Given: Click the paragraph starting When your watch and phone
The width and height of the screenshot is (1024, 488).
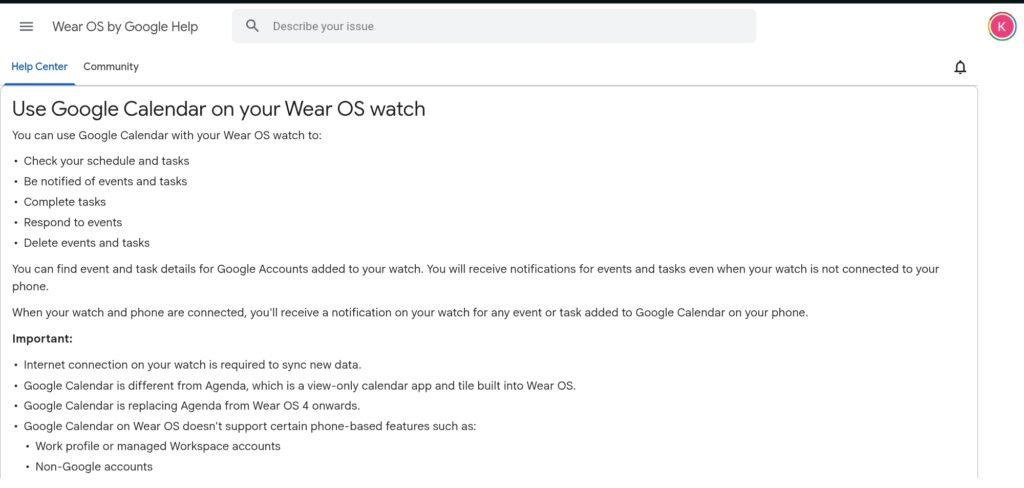Looking at the screenshot, I should (x=410, y=313).
